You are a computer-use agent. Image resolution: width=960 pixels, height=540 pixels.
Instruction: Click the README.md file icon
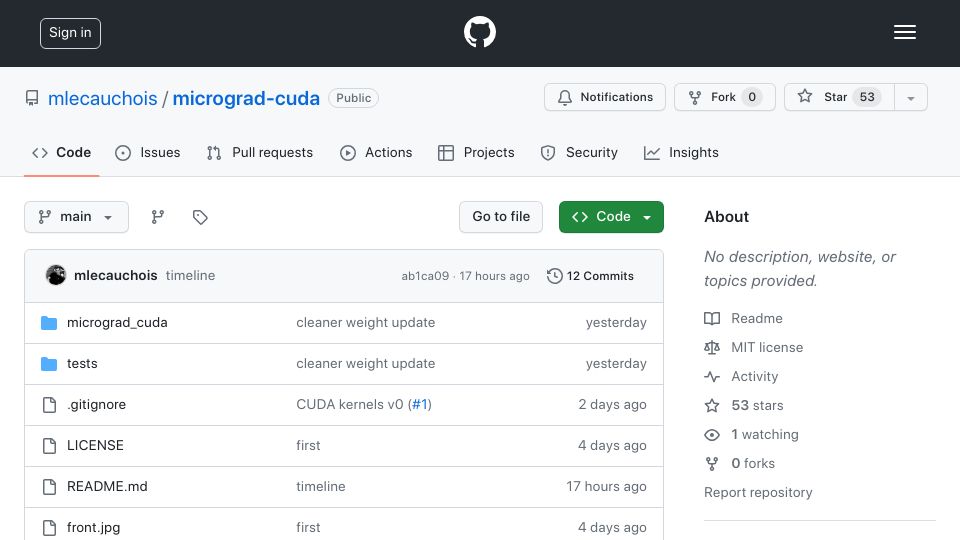click(x=49, y=487)
